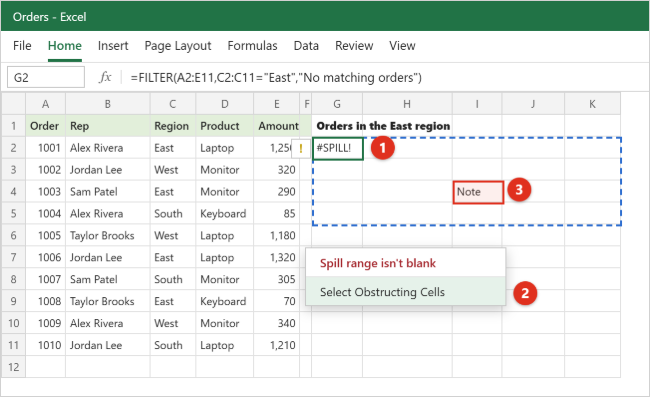The height and width of the screenshot is (397, 650).
Task: Select column H header
Action: 407,104
